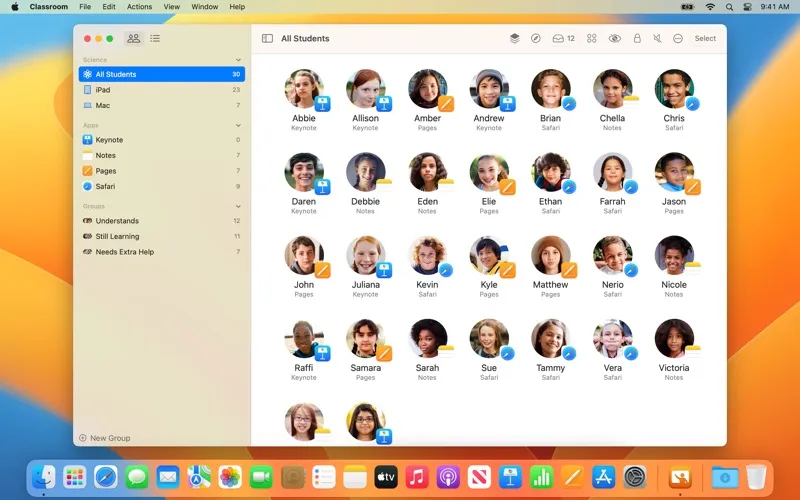Open Spotlight search in menu bar

(x=729, y=7)
